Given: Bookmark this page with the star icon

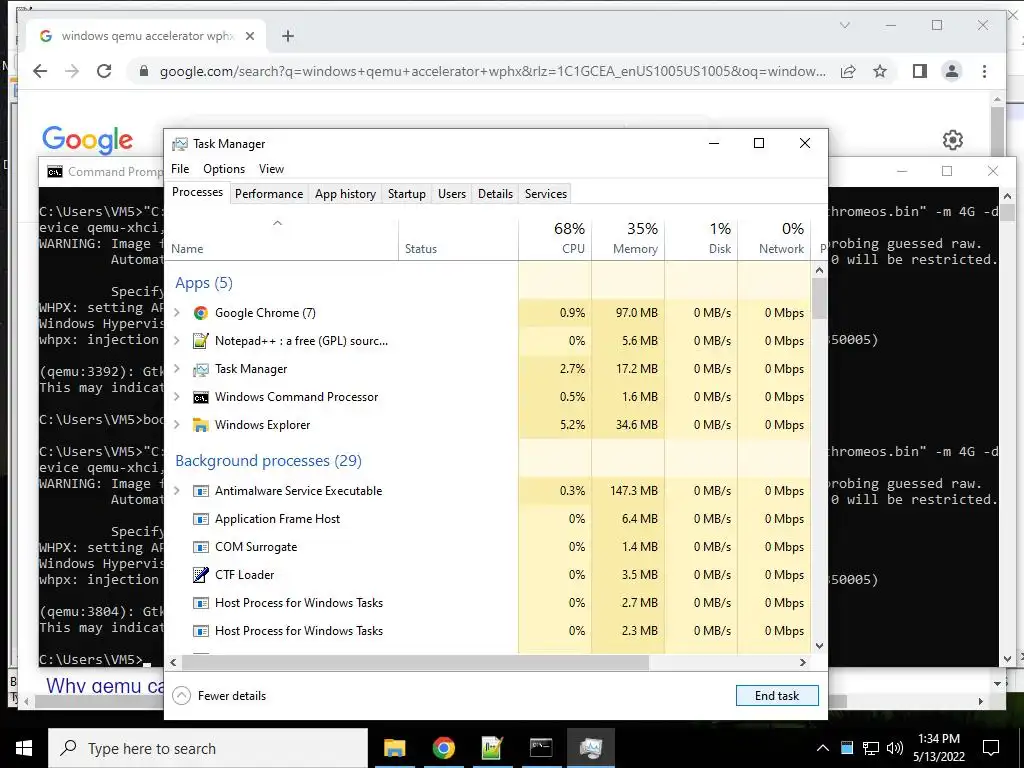Looking at the screenshot, I should 880,71.
